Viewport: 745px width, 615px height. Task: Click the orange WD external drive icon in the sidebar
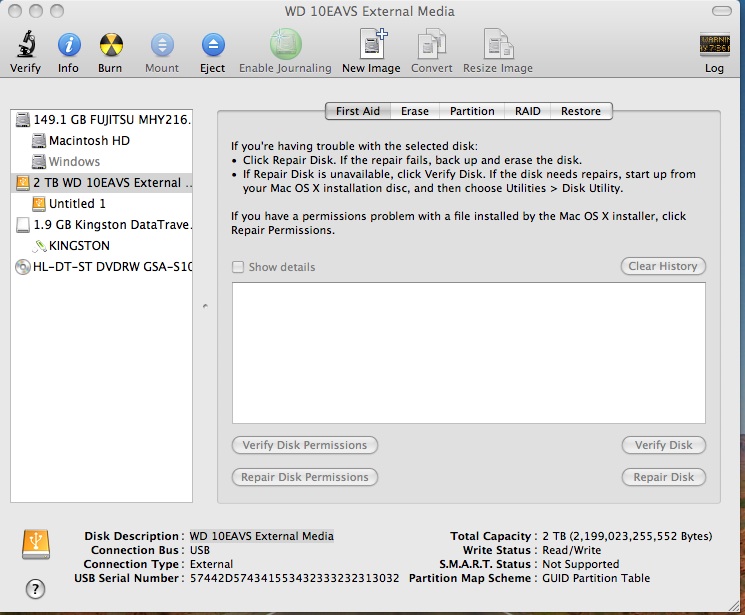click(22, 183)
